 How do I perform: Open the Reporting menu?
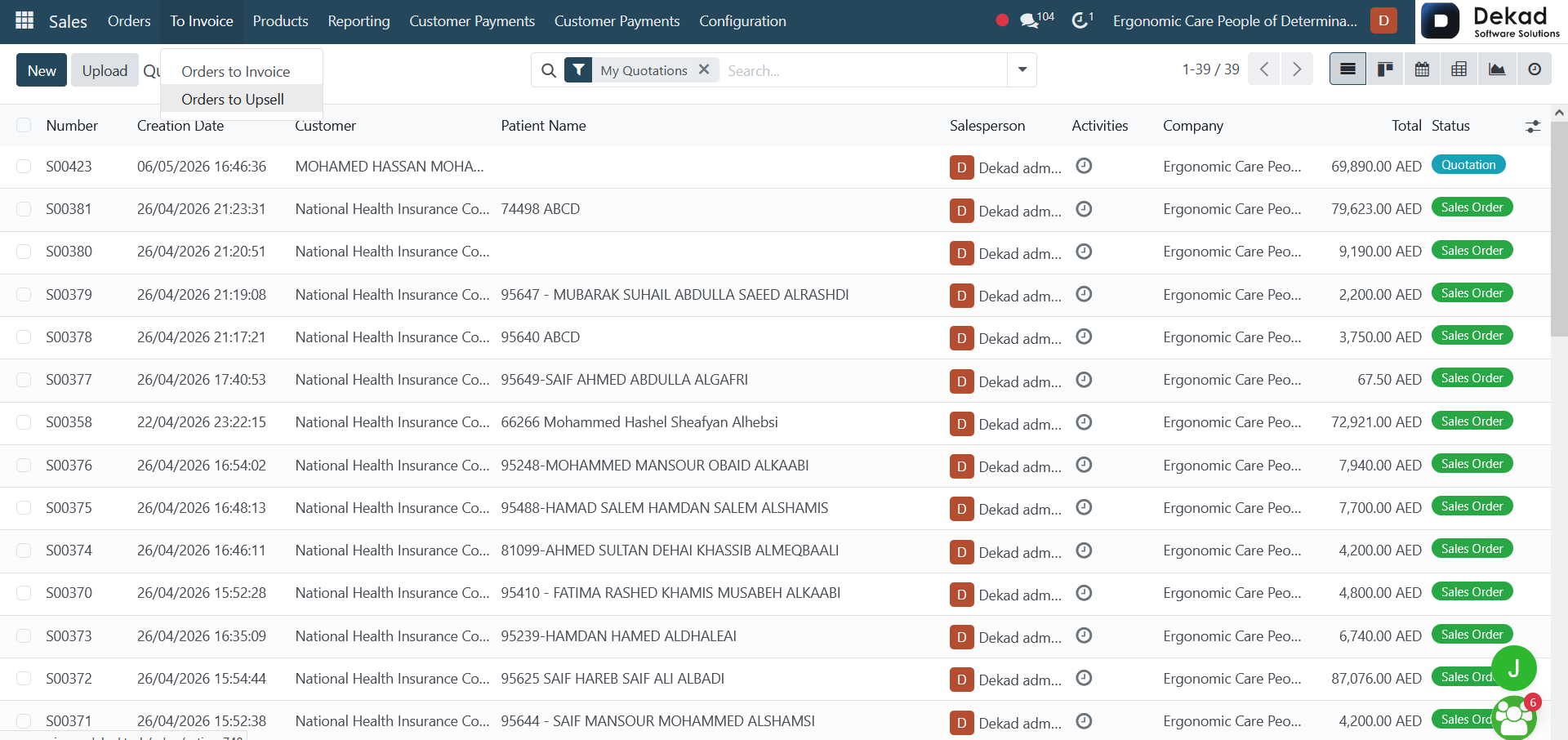(x=359, y=21)
